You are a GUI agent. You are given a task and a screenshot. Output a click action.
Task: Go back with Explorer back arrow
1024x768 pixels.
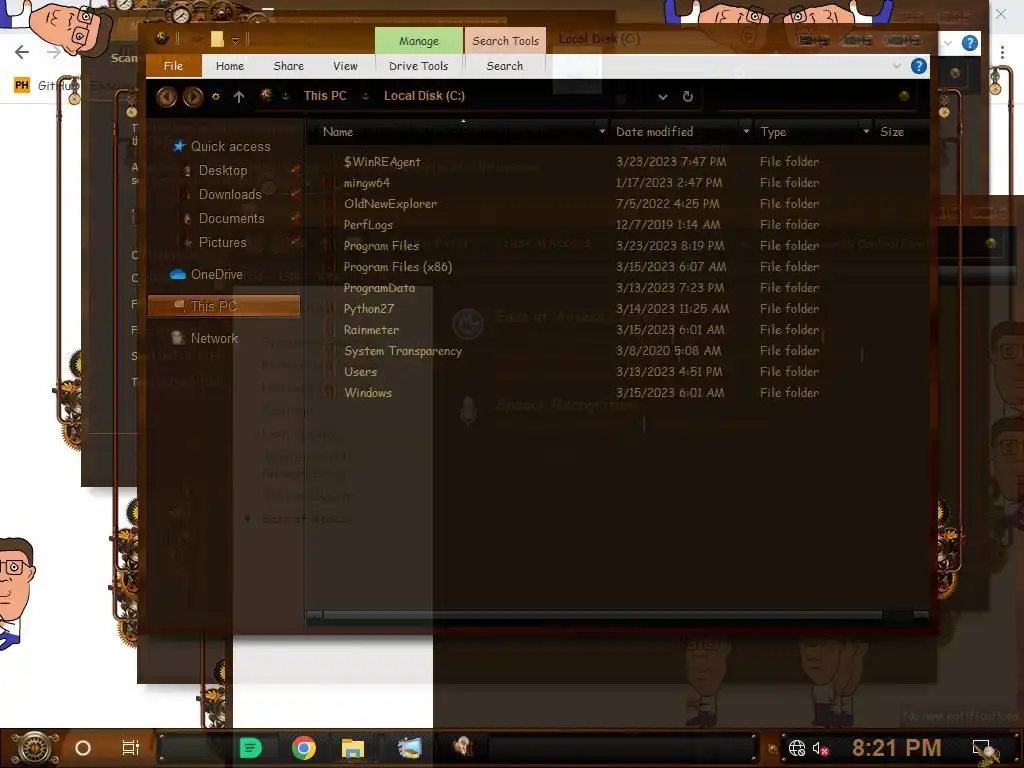tap(167, 97)
